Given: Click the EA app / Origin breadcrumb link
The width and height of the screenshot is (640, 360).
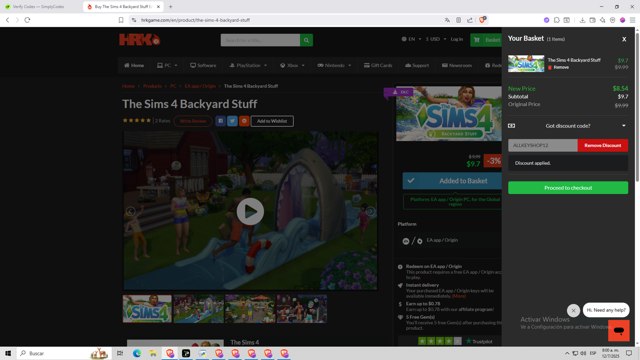Looking at the screenshot, I should [200, 86].
